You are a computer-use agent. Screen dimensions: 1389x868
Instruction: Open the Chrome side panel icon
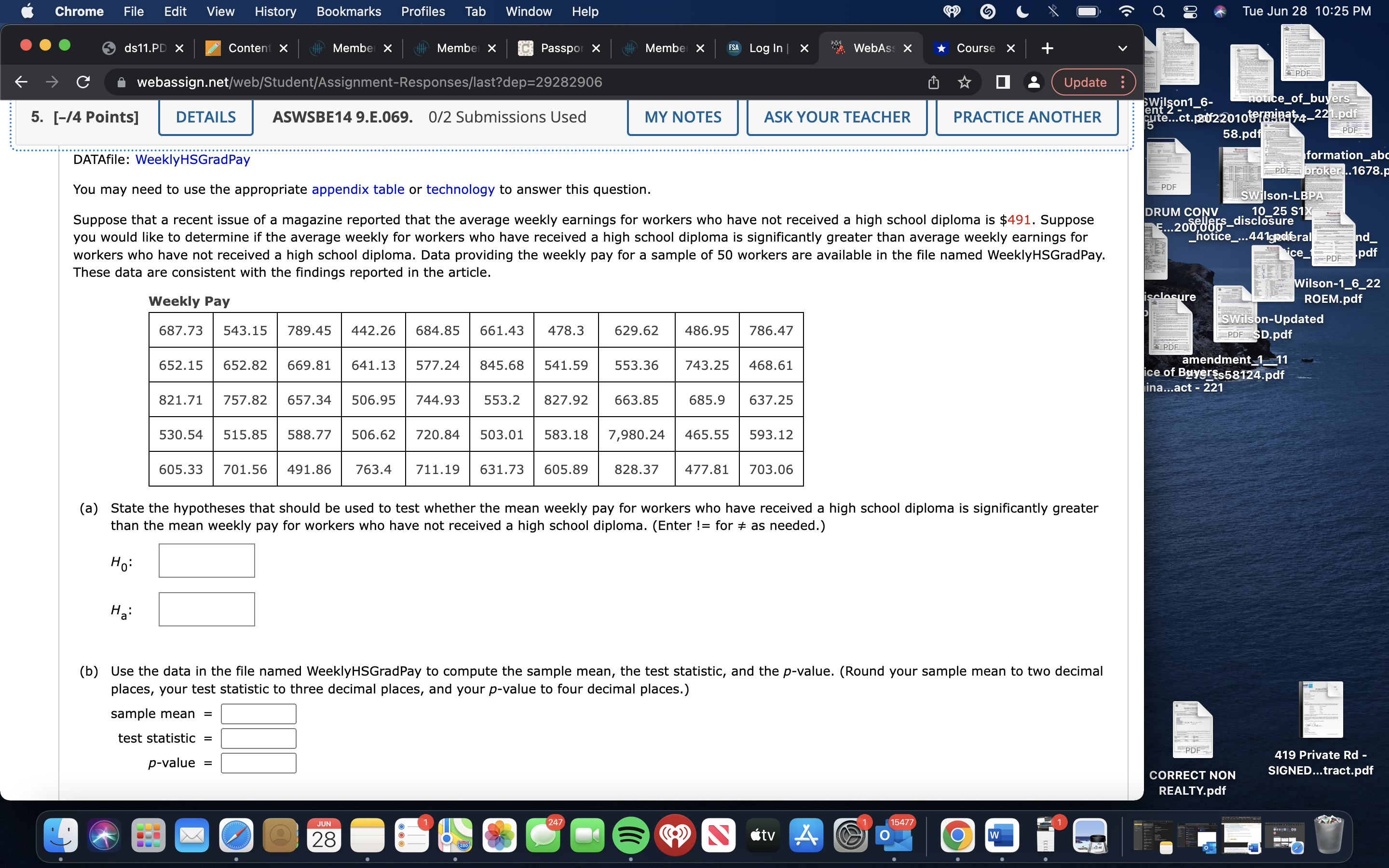click(x=1003, y=82)
